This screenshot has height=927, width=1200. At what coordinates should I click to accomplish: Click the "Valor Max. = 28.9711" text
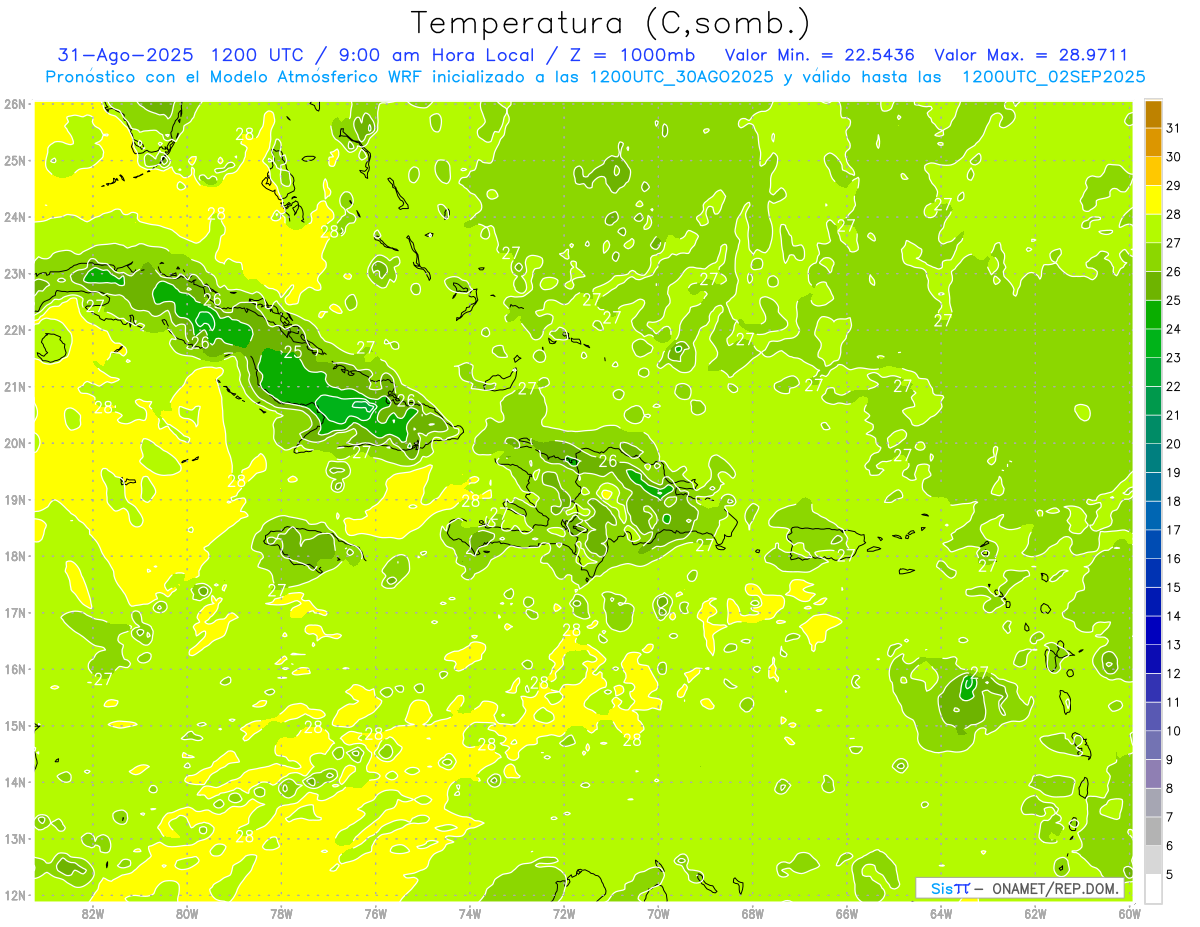point(1030,55)
